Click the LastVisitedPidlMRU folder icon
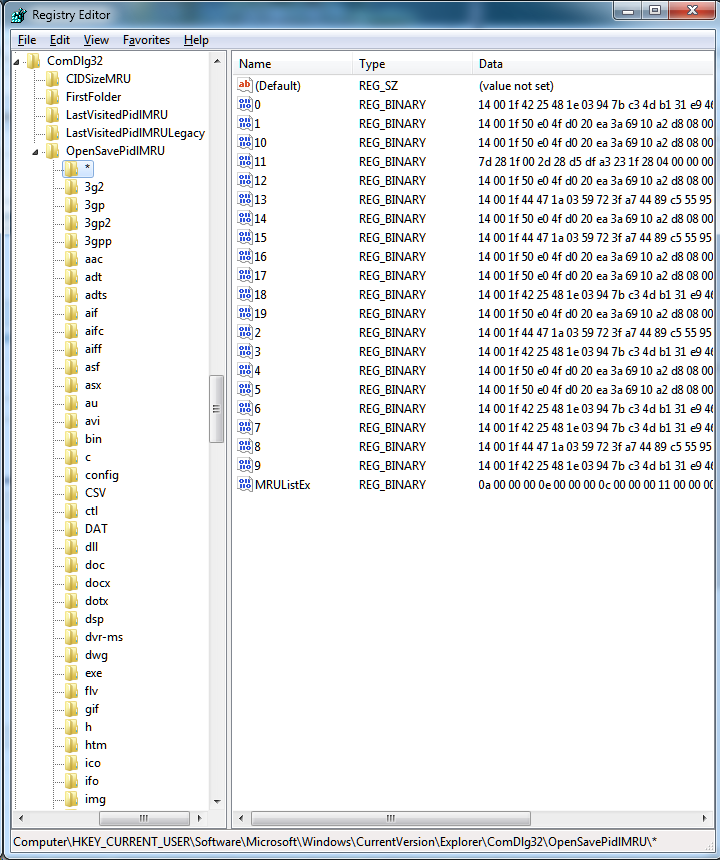This screenshot has height=860, width=720. point(53,115)
